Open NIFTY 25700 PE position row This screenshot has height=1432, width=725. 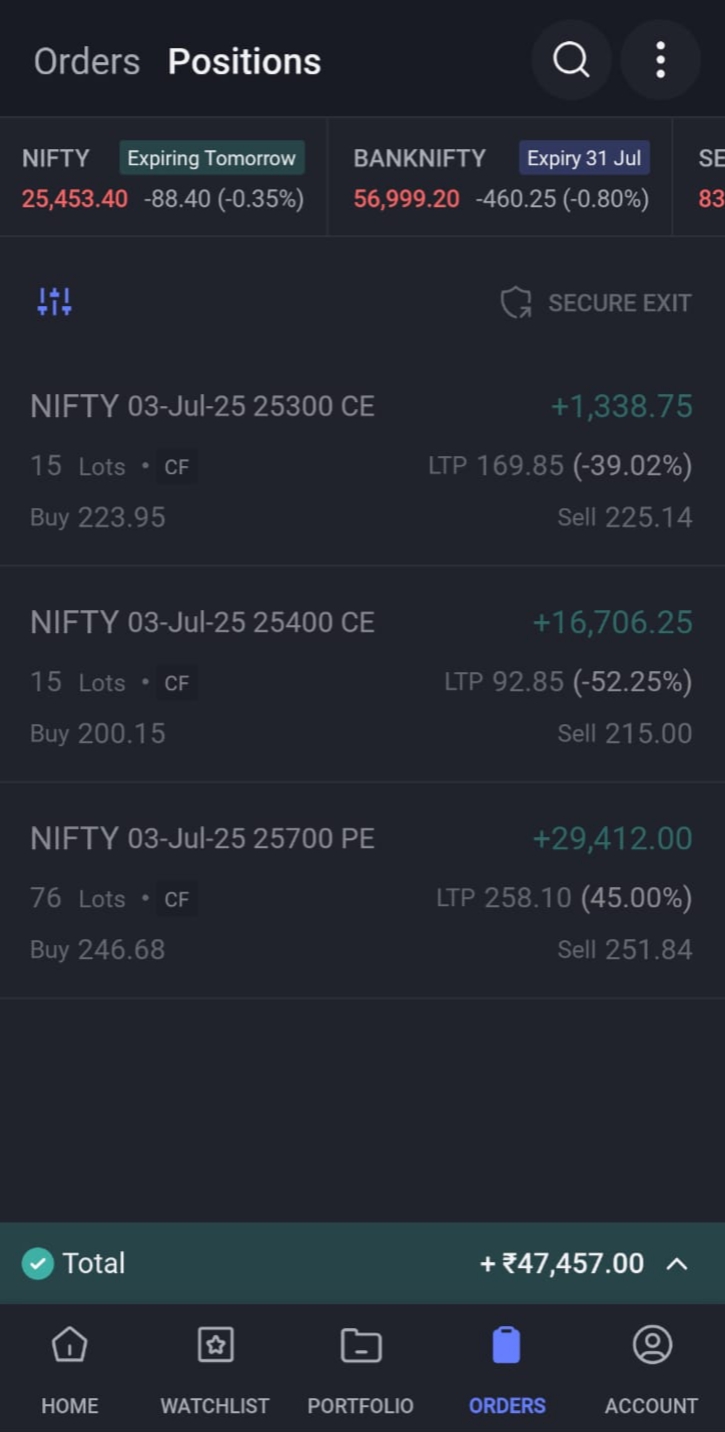coord(362,892)
